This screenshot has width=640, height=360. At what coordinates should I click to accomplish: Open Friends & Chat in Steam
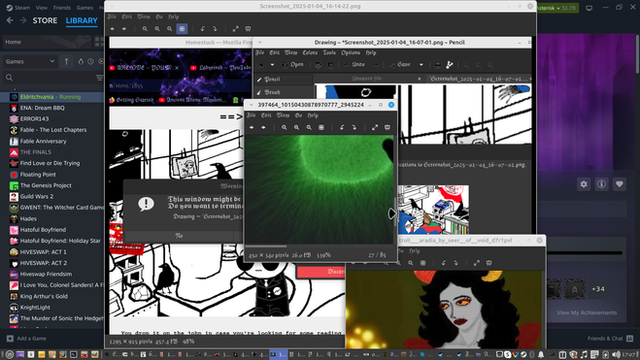pos(610,338)
